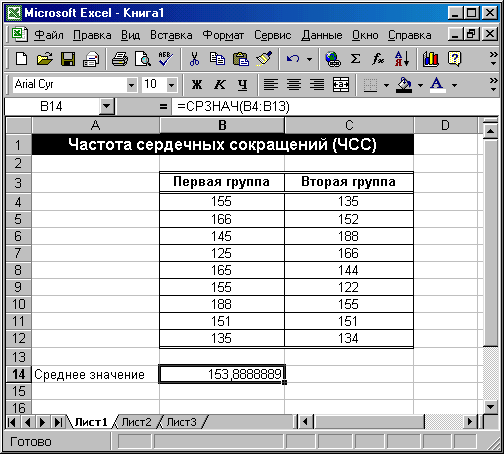Image resolution: width=504 pixels, height=454 pixels.
Task: Select row 14 header
Action: pos(19,374)
